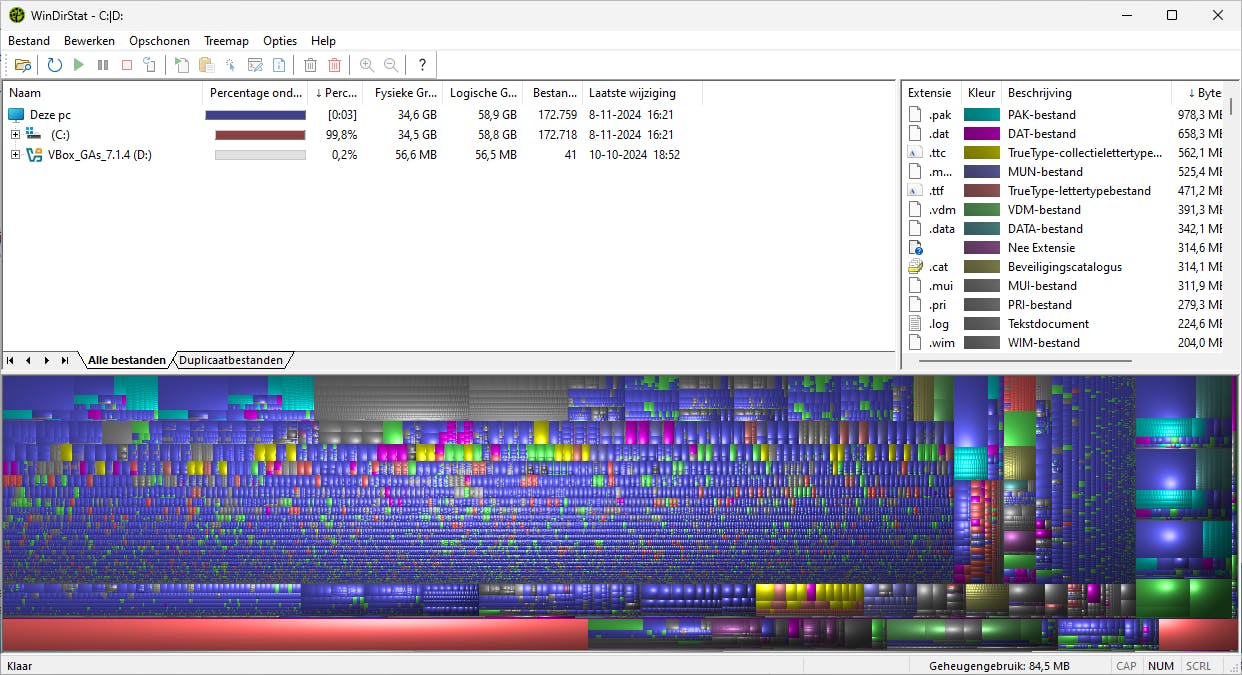Click the gray recycle bin delete icon
1242x675 pixels.
[310, 65]
